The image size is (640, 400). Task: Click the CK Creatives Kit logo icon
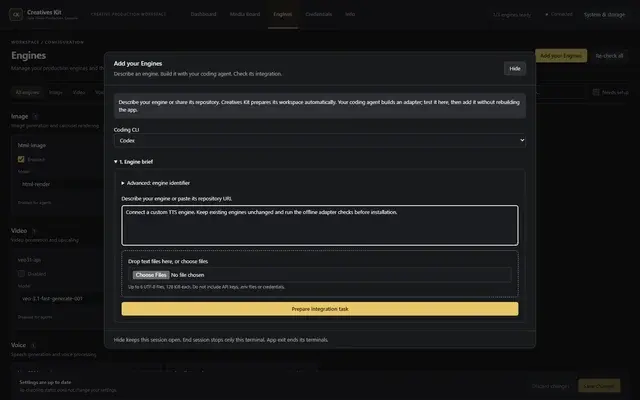coord(16,15)
